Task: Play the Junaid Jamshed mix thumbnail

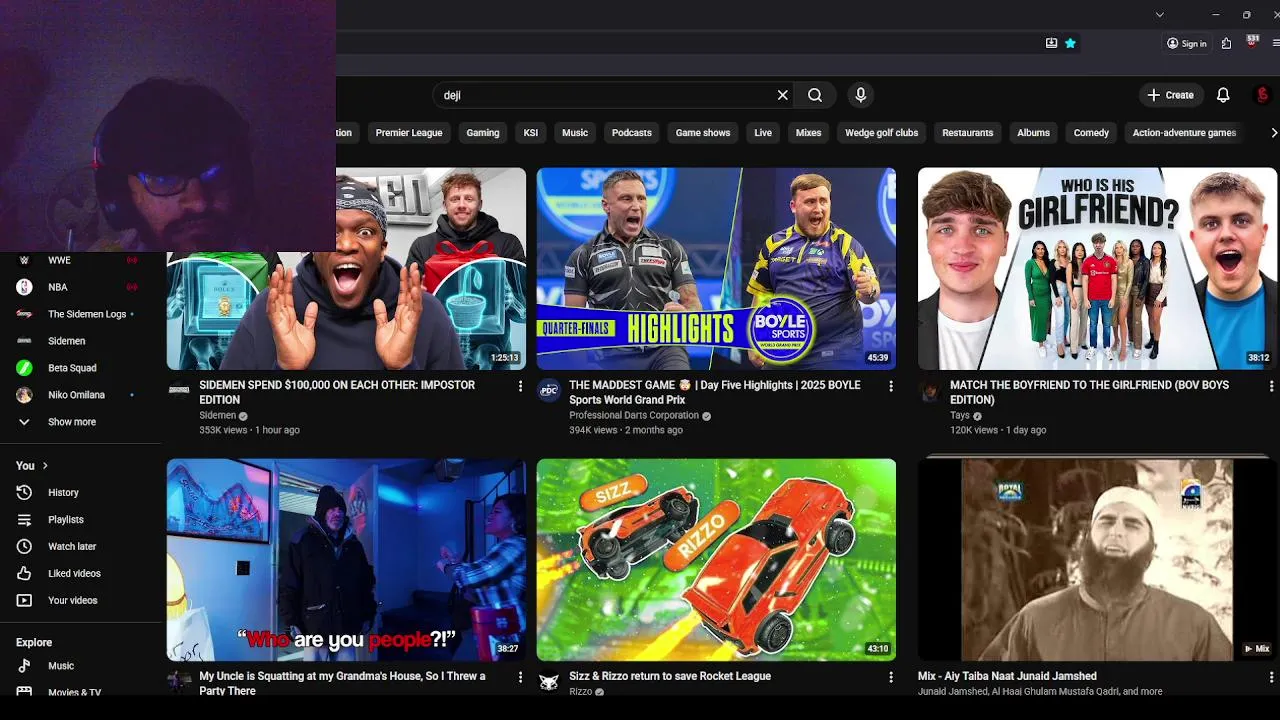Action: (1097, 560)
